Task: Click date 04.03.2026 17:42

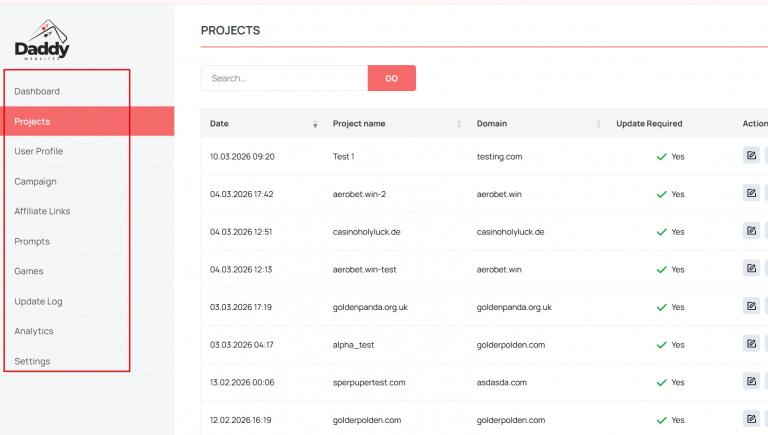Action: click(241, 194)
